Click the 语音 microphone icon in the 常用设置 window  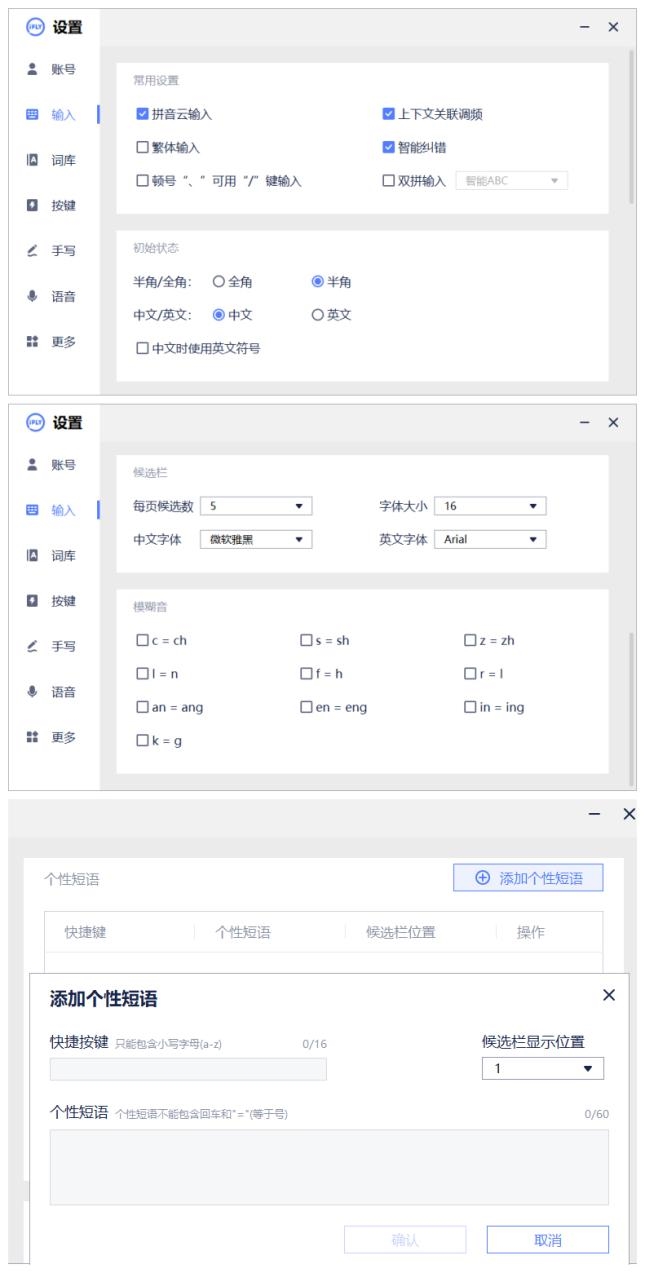31,296
